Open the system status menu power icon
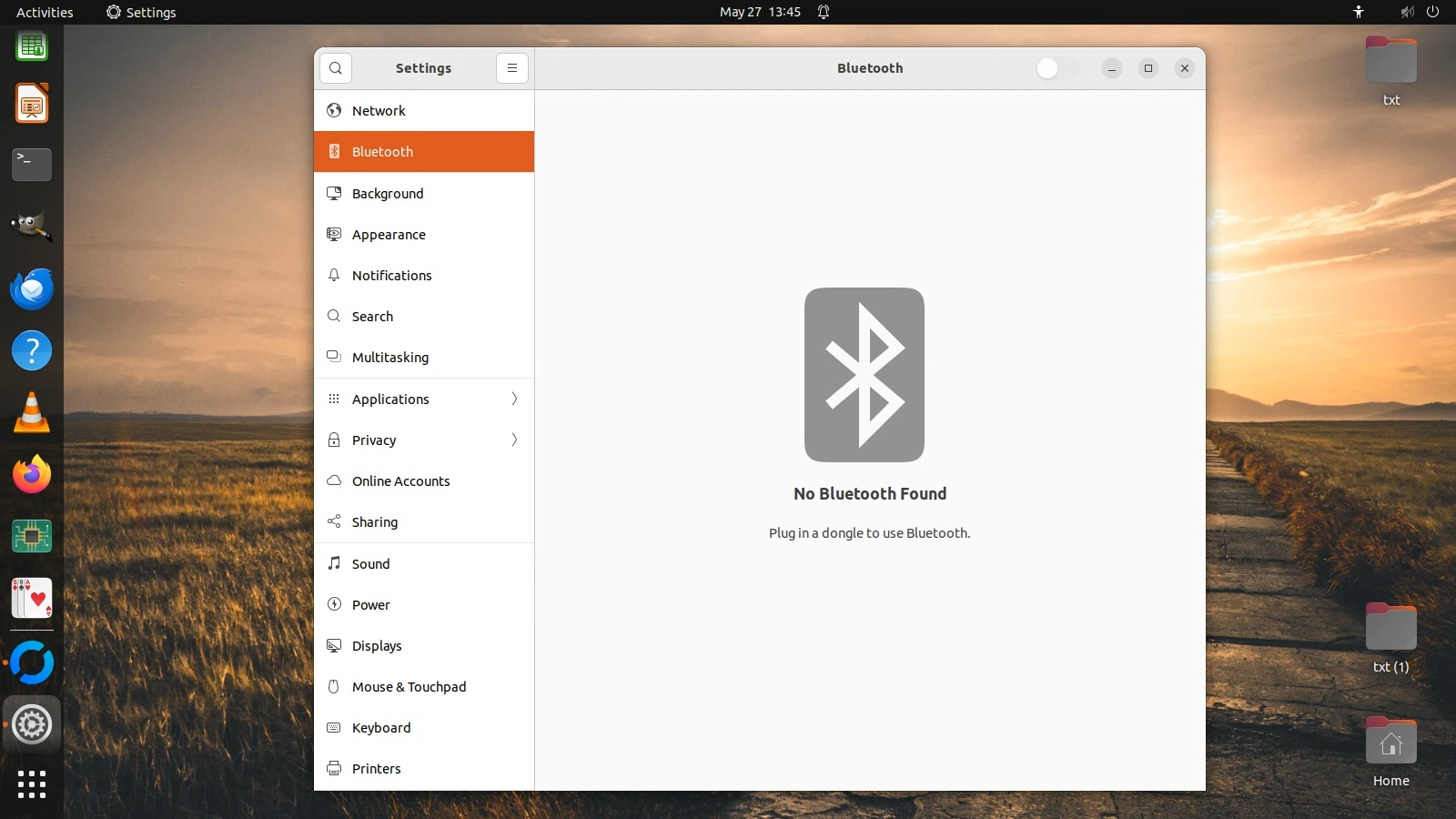1456x819 pixels. coord(1432,12)
